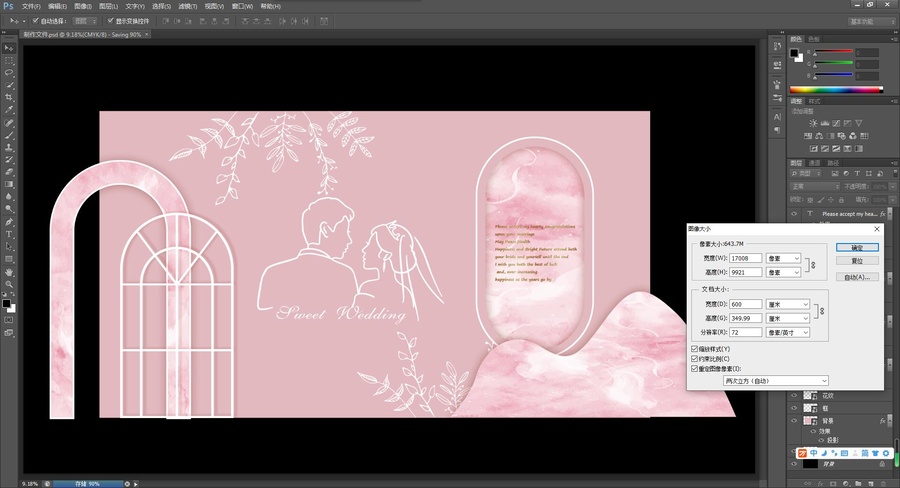The width and height of the screenshot is (900, 488).
Task: Click the color spectrum ramp
Action: pos(836,90)
